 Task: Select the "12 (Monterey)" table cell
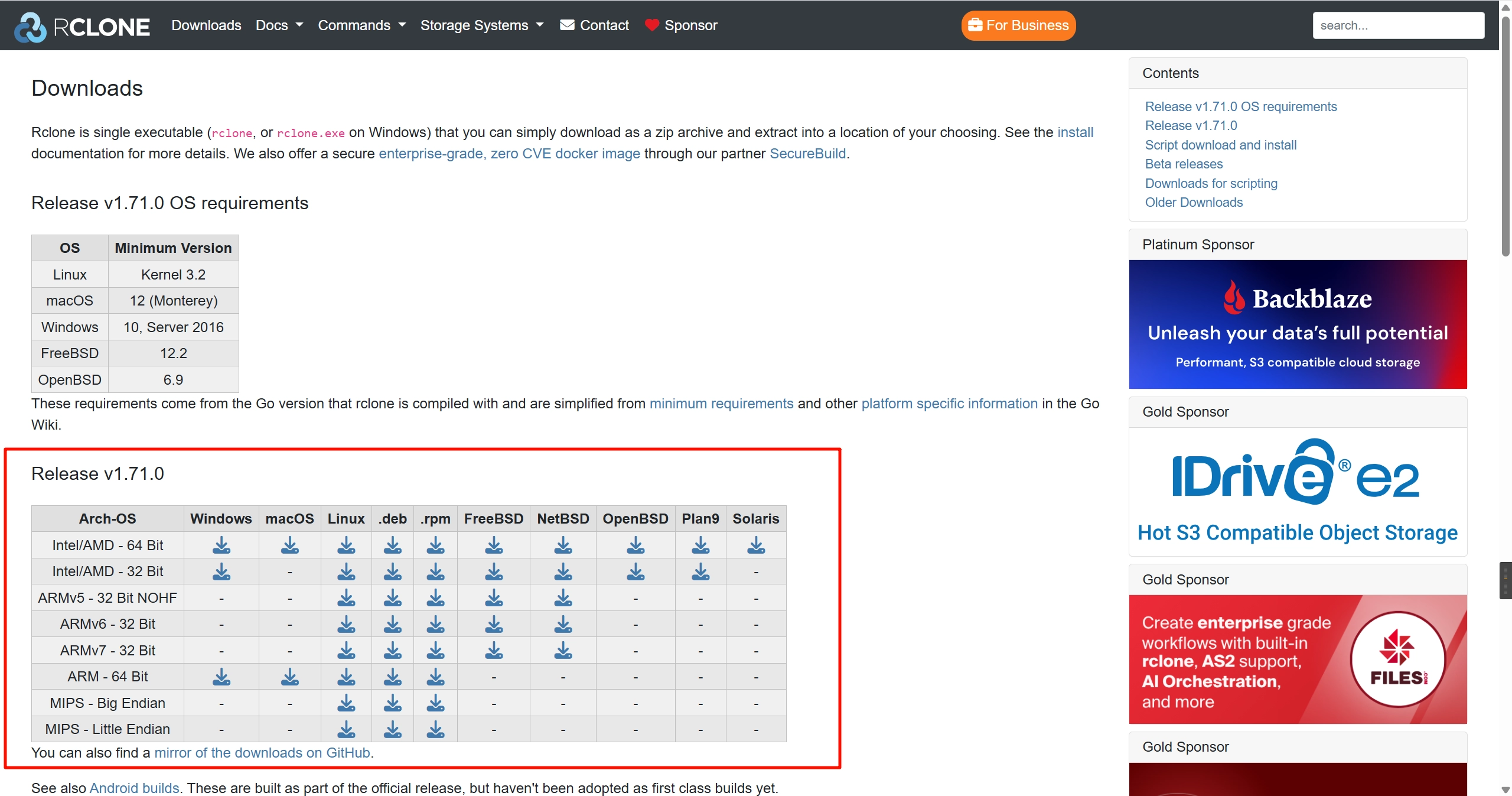click(173, 301)
